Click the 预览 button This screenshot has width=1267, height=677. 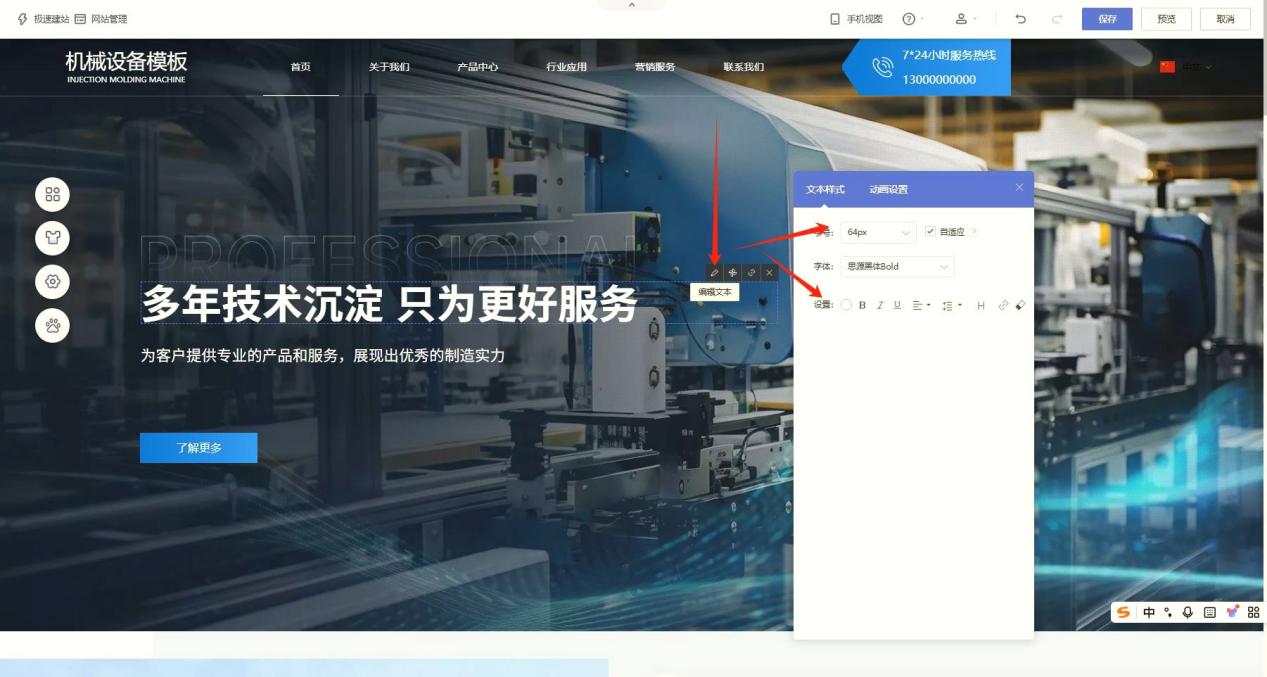click(1166, 19)
